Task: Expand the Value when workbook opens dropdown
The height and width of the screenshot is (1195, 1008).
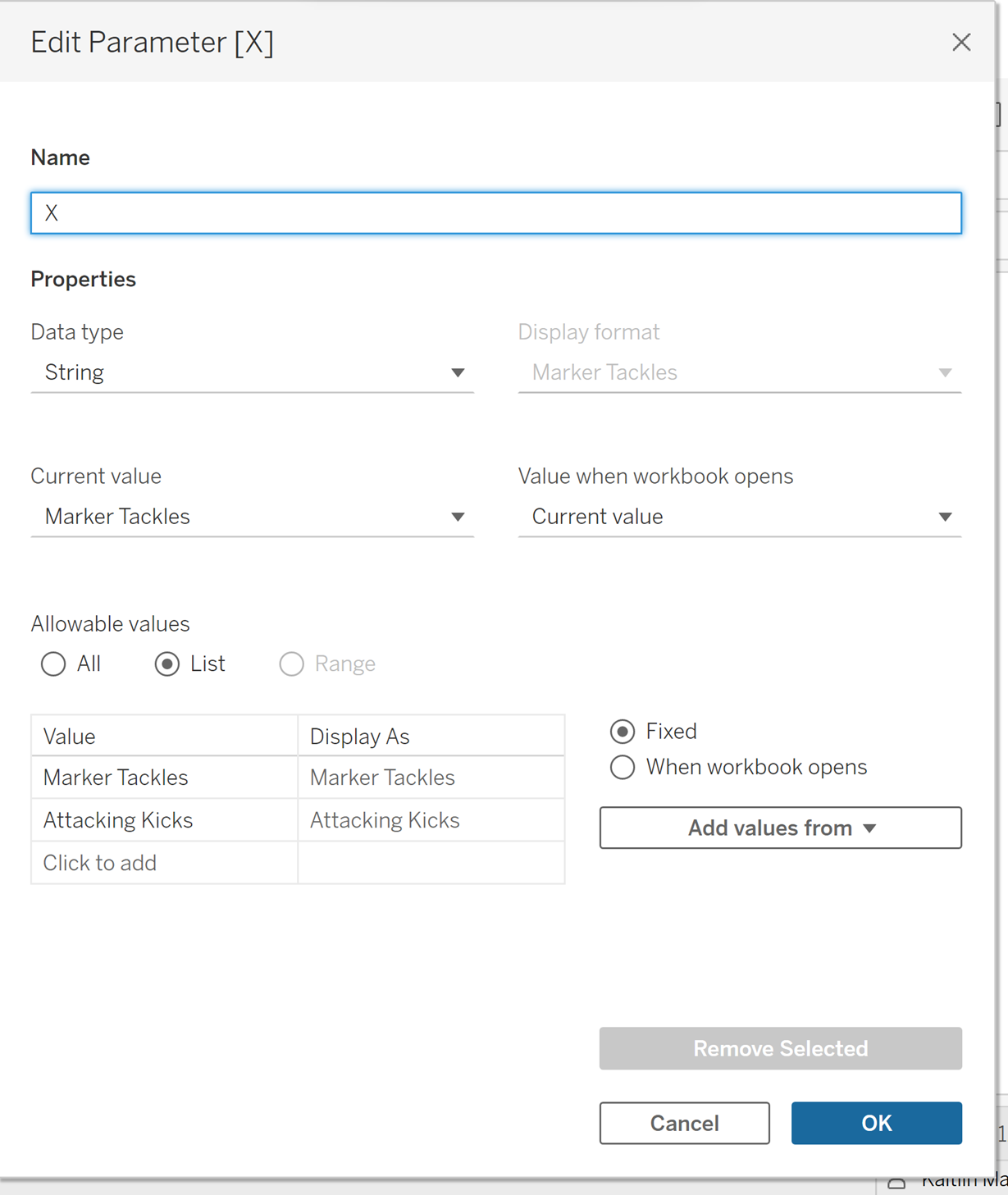Action: pyautogui.click(x=738, y=518)
